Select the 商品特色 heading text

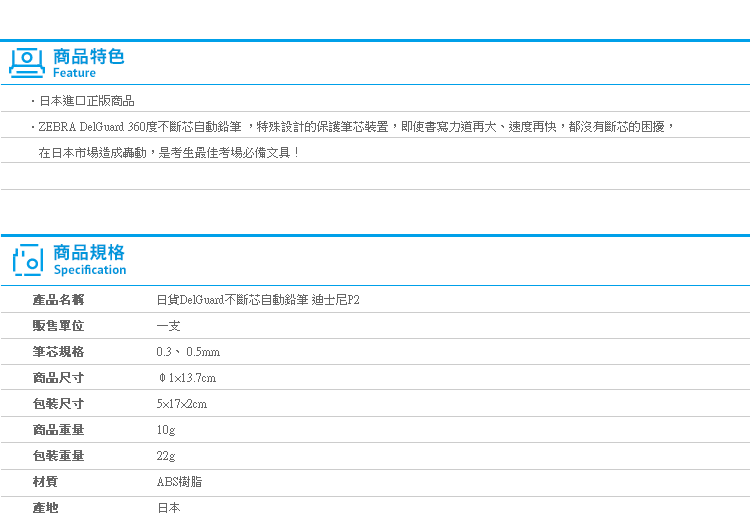point(88,56)
